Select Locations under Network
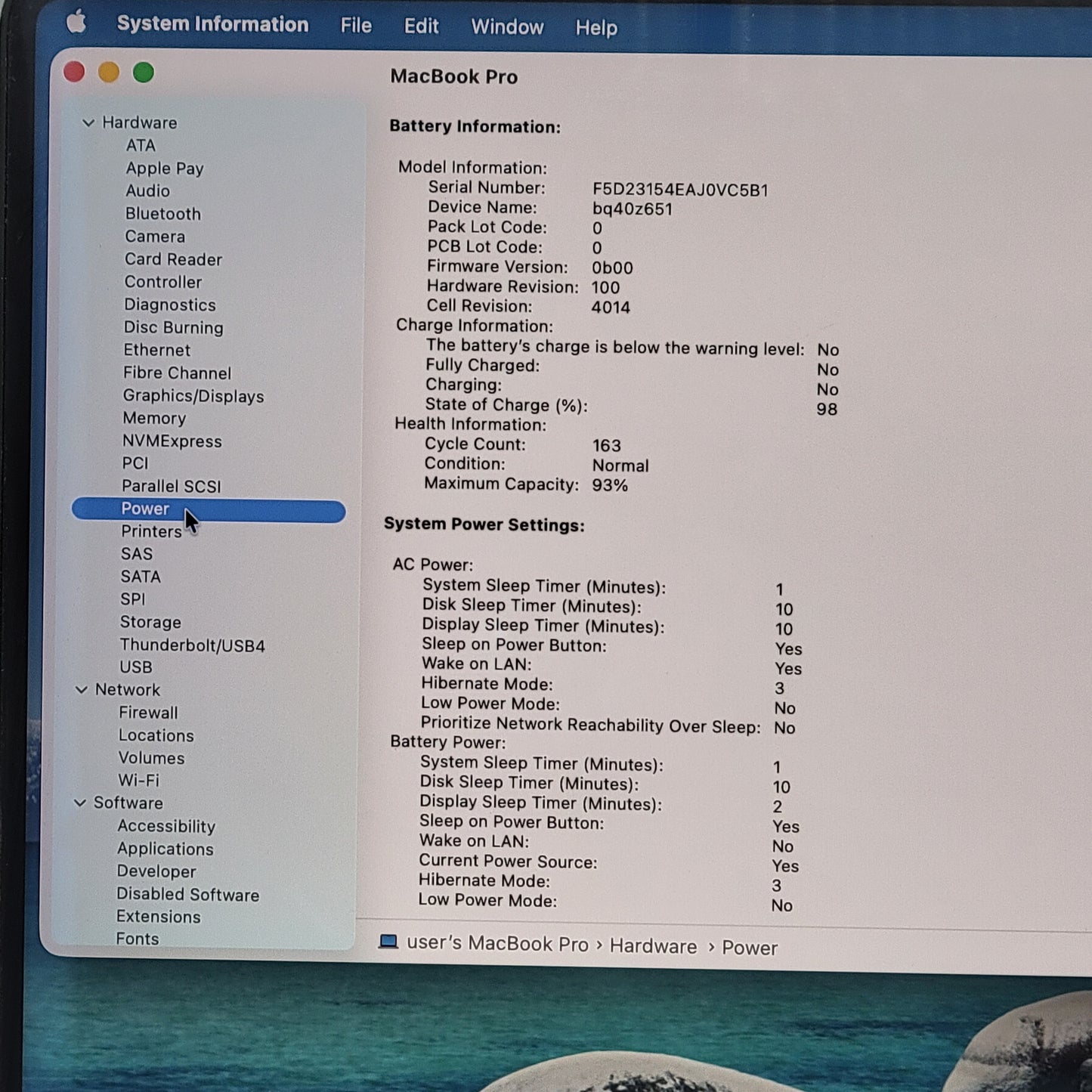This screenshot has width=1092, height=1092. 156,735
